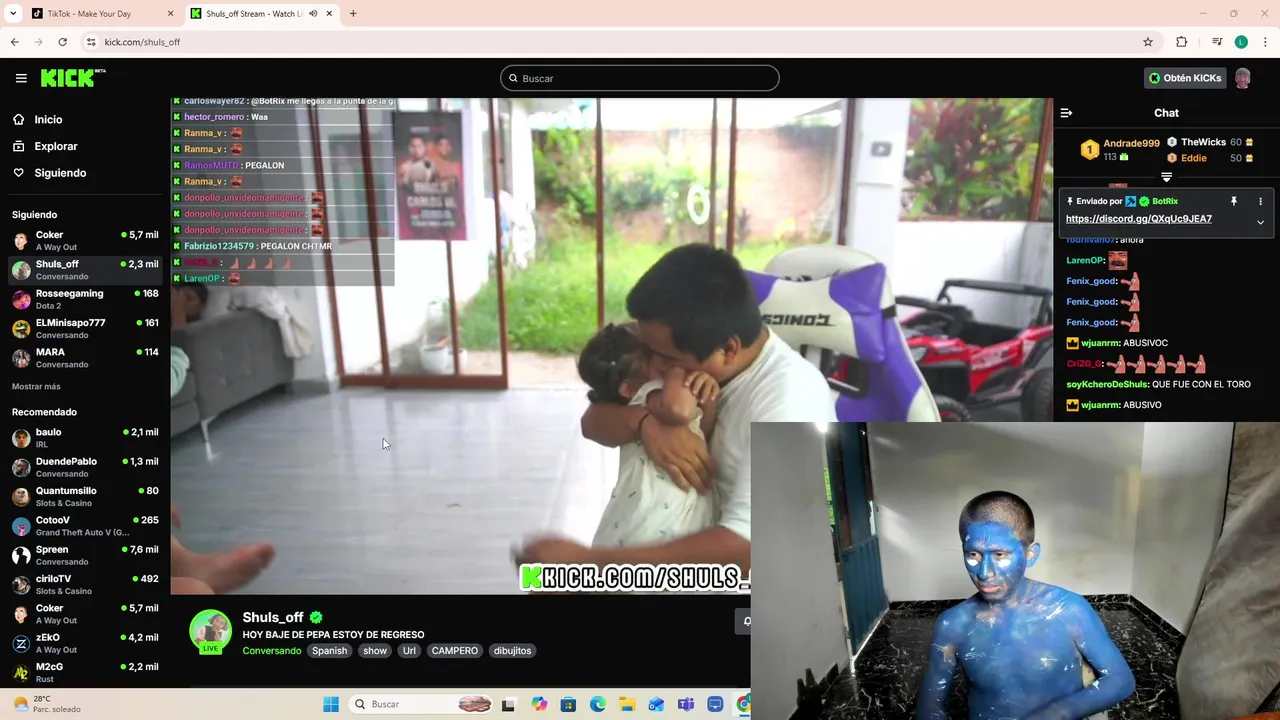
Task: Open Explorar in sidebar
Action: (x=55, y=146)
